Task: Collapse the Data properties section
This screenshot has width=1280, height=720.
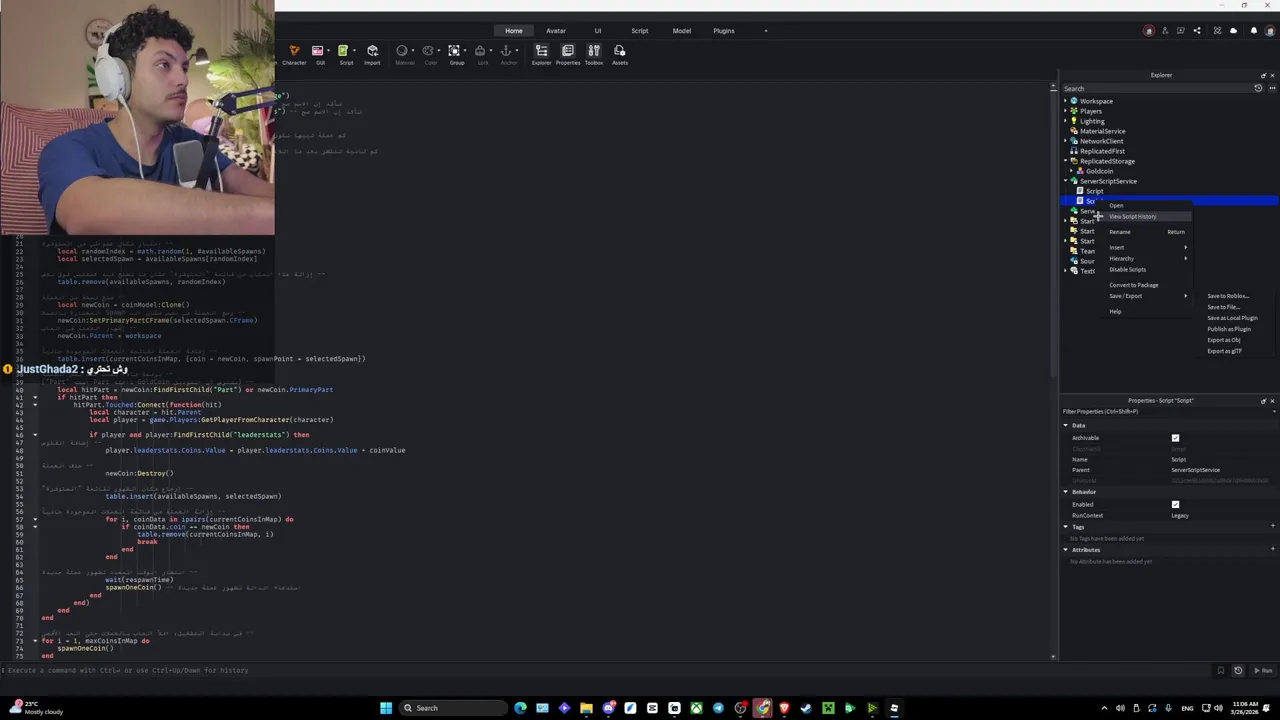Action: tap(1066, 426)
